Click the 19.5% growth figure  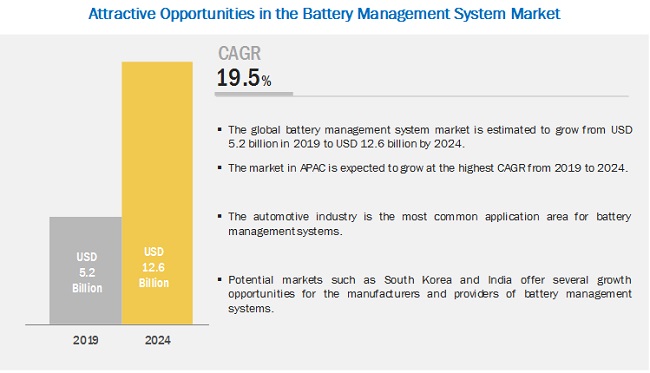[x=244, y=78]
